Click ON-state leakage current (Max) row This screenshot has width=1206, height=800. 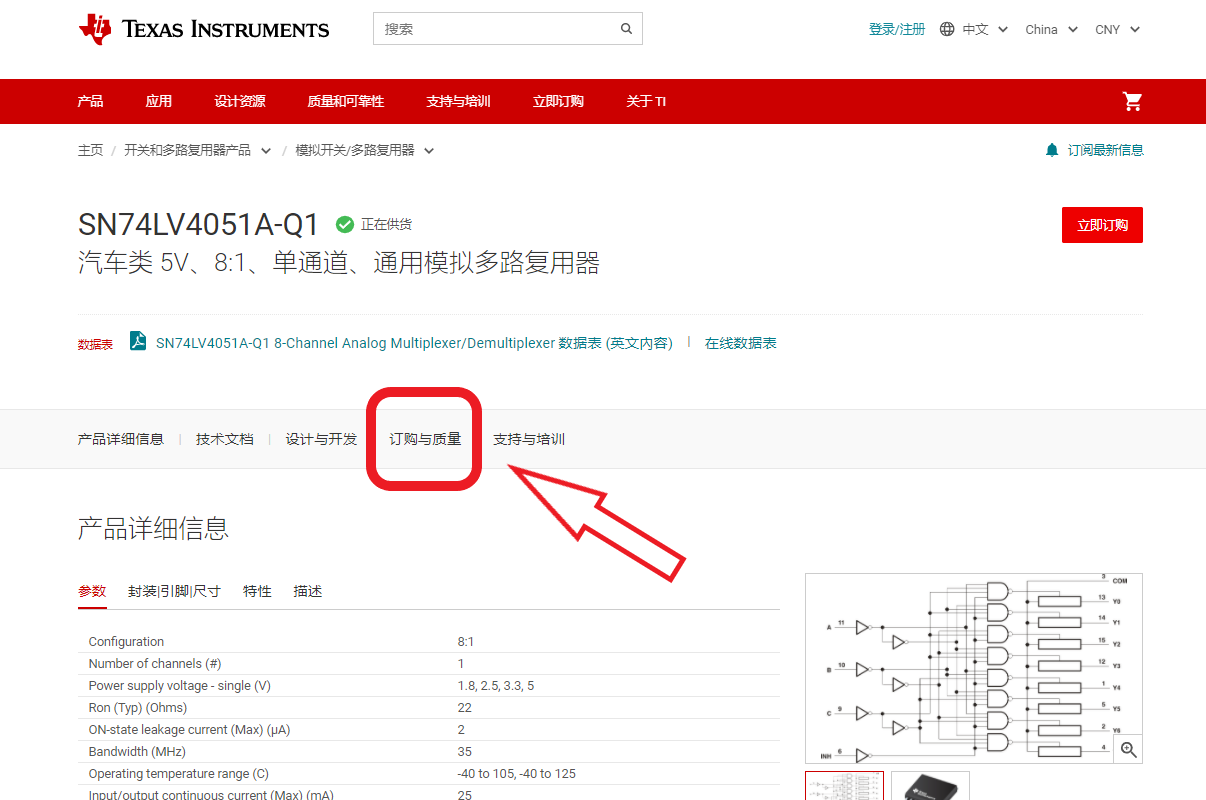click(x=429, y=730)
